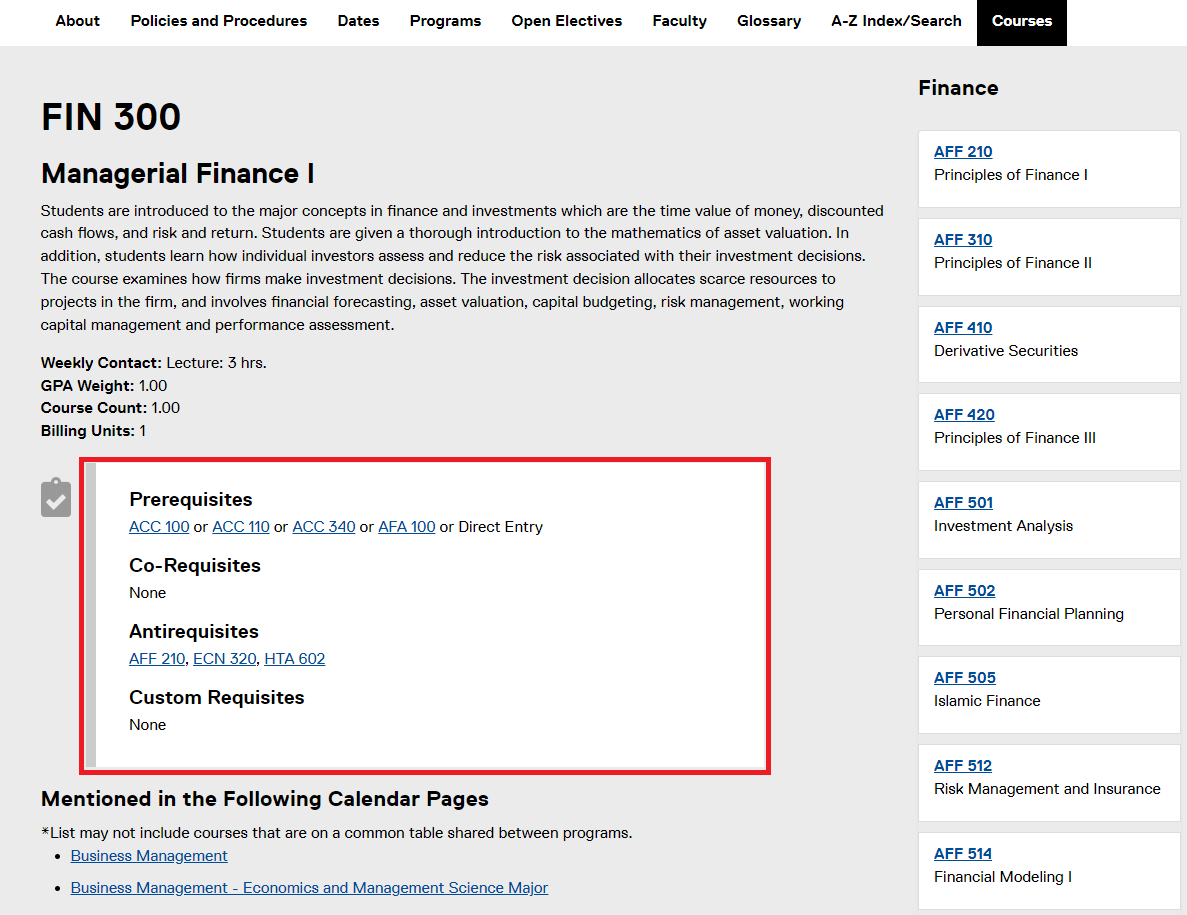Open the Open Electives page
Screen dimensions: 1187x915
[566, 21]
